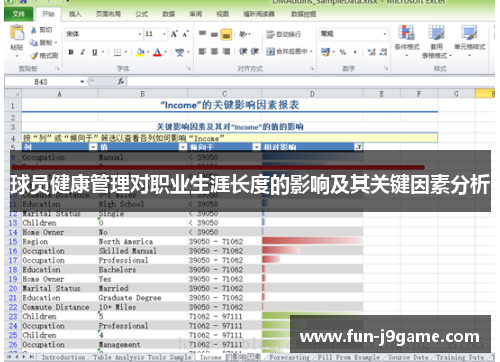The height and width of the screenshot is (362, 500).
Task: Open the Conditional Formatting menu
Action: click(407, 41)
